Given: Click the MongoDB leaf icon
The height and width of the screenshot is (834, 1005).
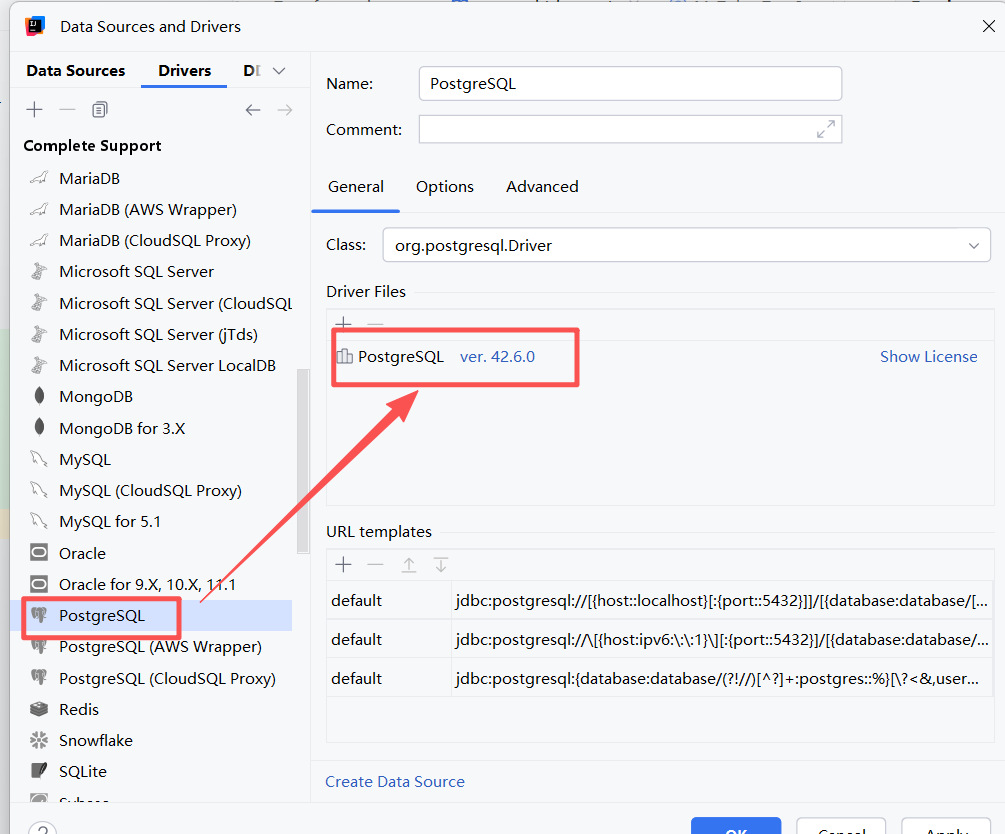Looking at the screenshot, I should click(39, 396).
